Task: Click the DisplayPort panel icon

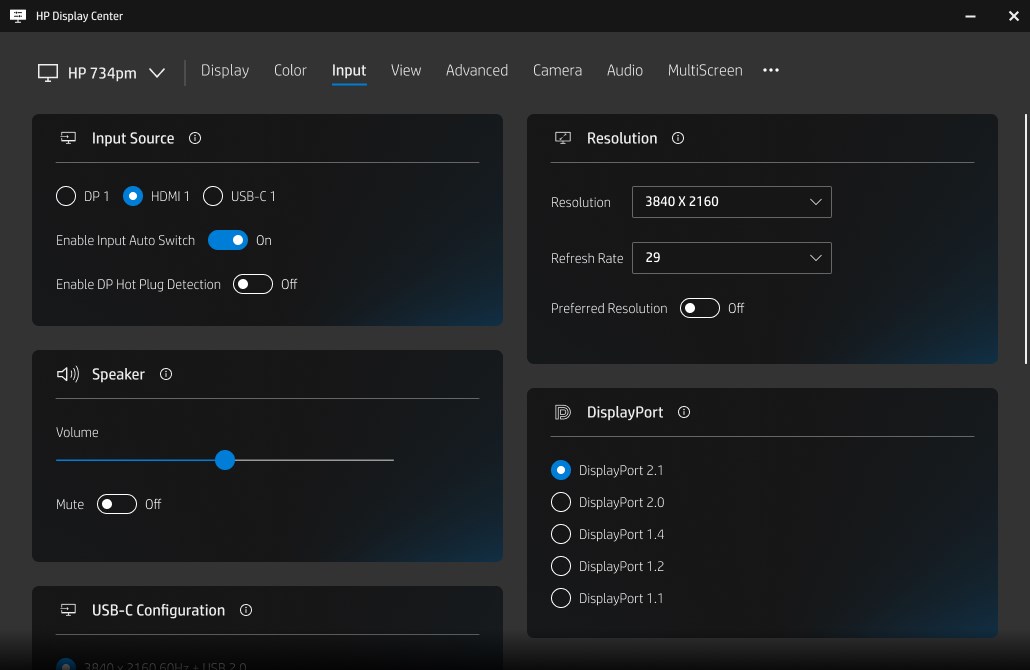Action: tap(562, 412)
